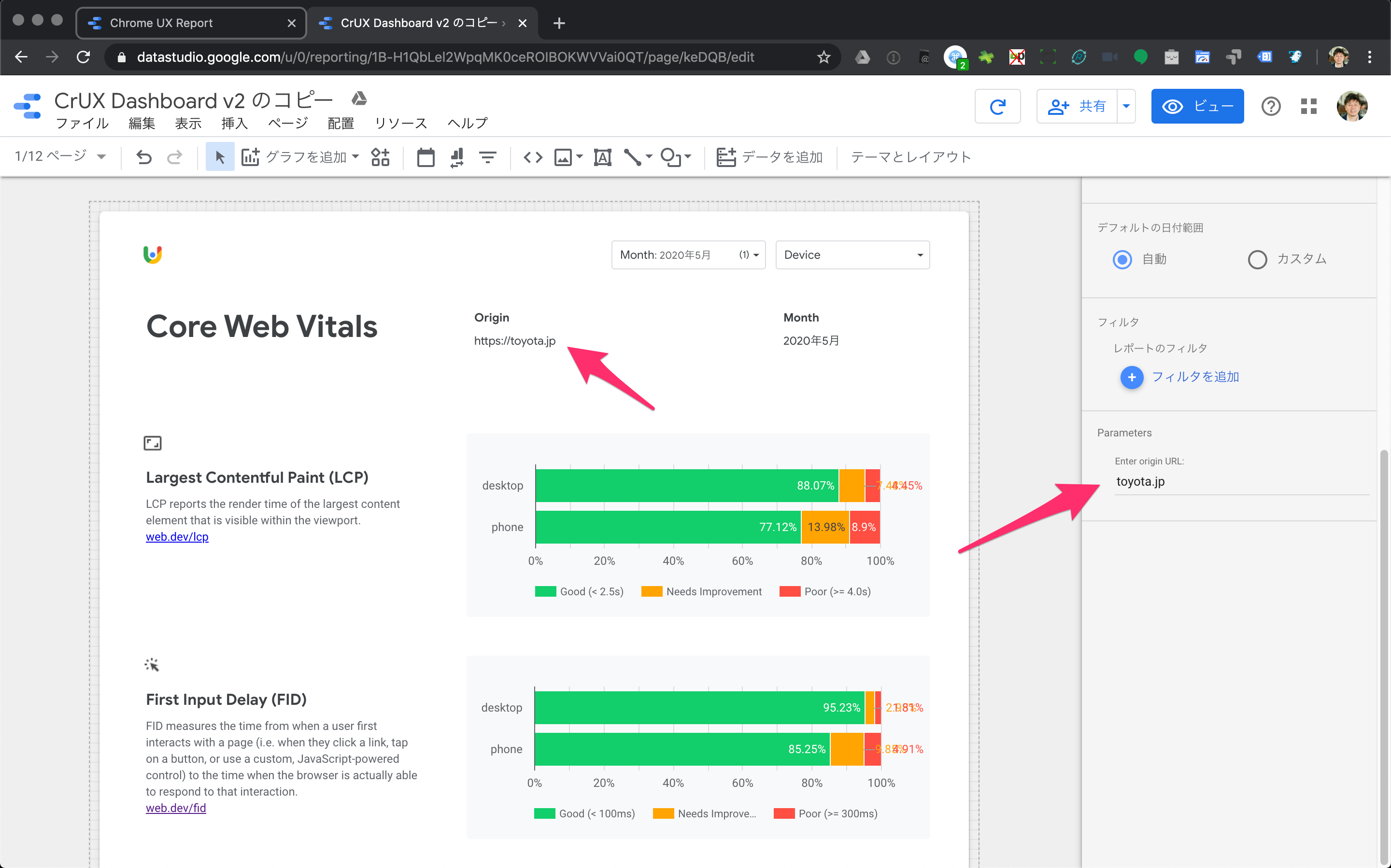Click the Enter origin URL field
This screenshot has width=1391, height=868.
(x=1241, y=482)
